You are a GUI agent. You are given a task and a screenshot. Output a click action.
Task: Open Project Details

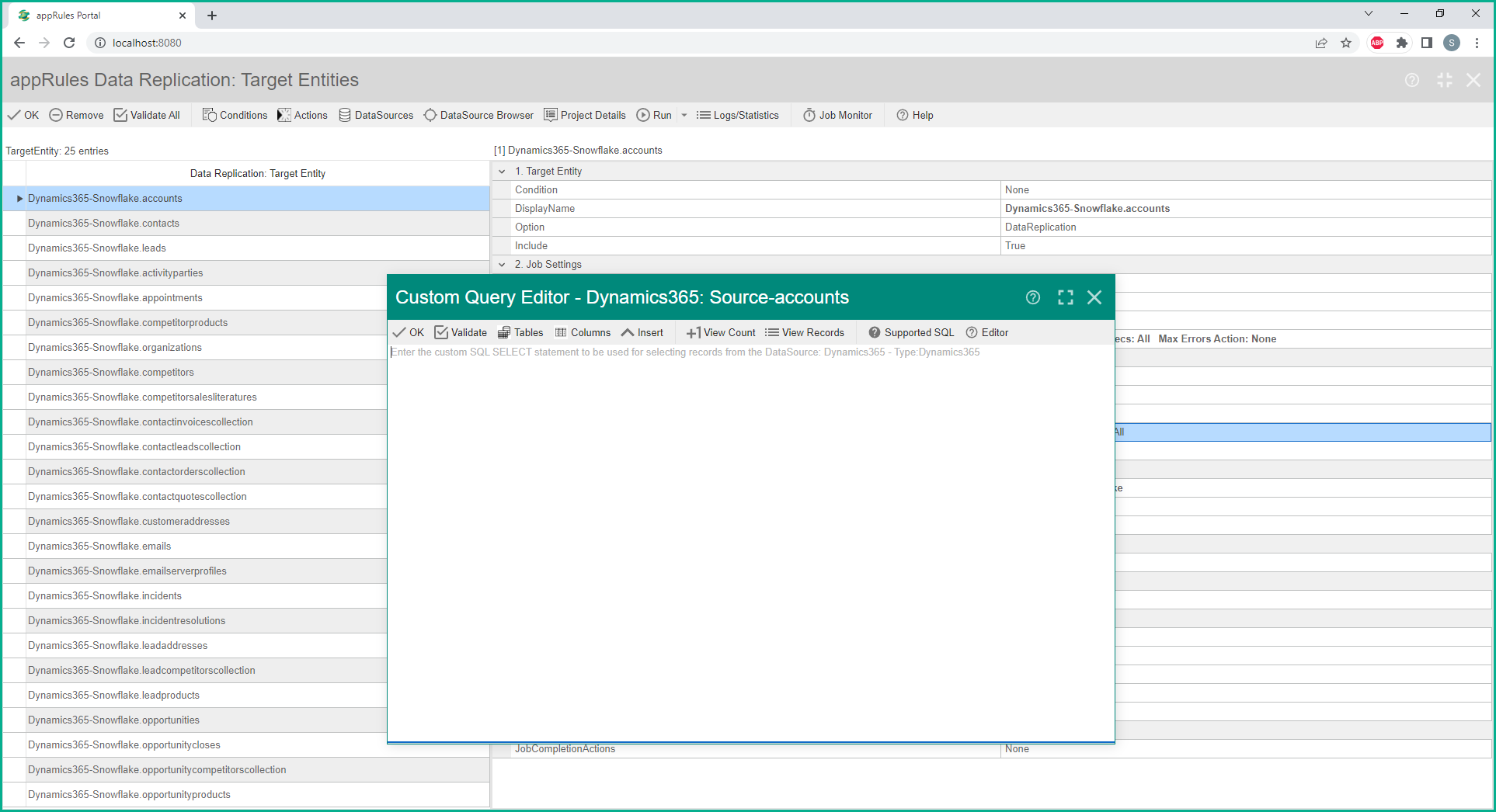click(x=585, y=115)
